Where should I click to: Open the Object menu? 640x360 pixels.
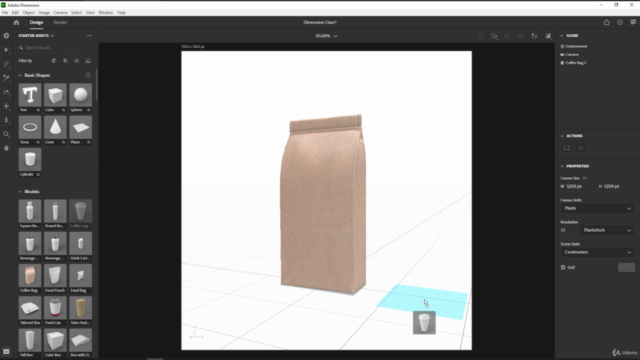29,13
